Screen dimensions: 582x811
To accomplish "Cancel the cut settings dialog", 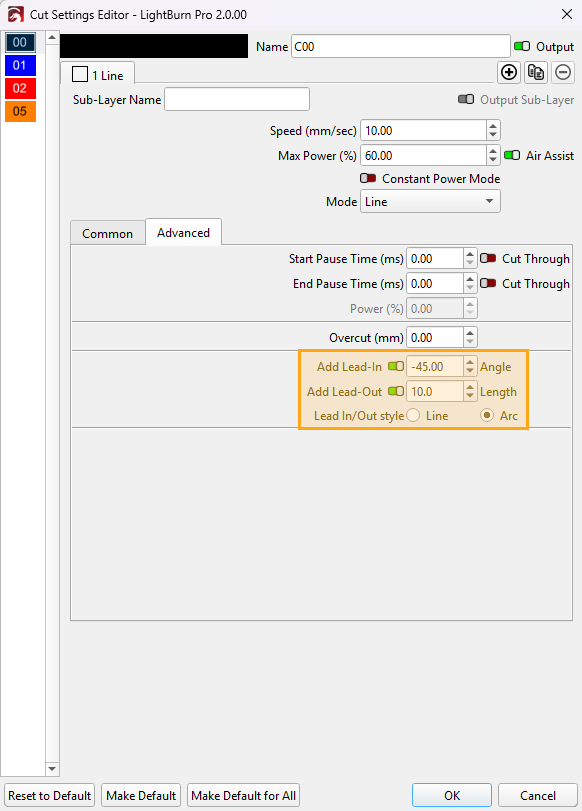I will click(x=538, y=795).
